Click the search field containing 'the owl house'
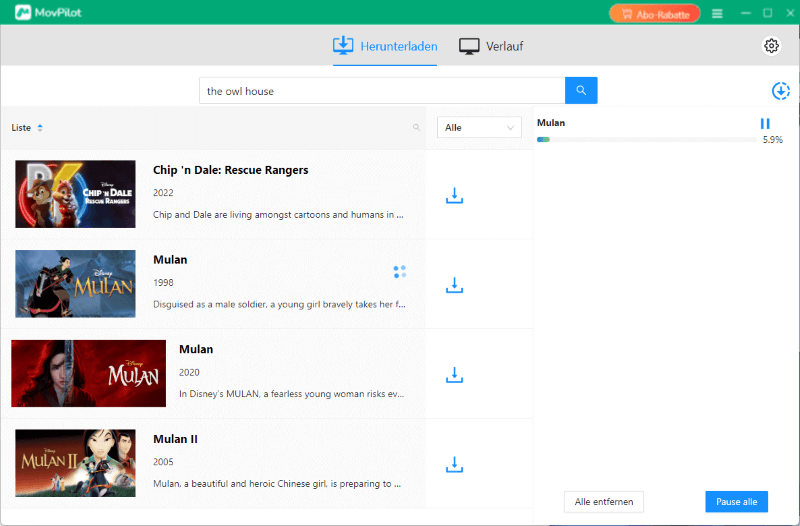Screen dimensions: 800x526 tap(382, 91)
